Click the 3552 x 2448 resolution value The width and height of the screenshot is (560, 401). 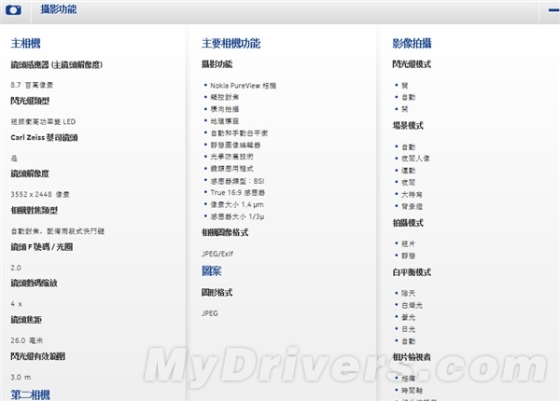(40, 195)
